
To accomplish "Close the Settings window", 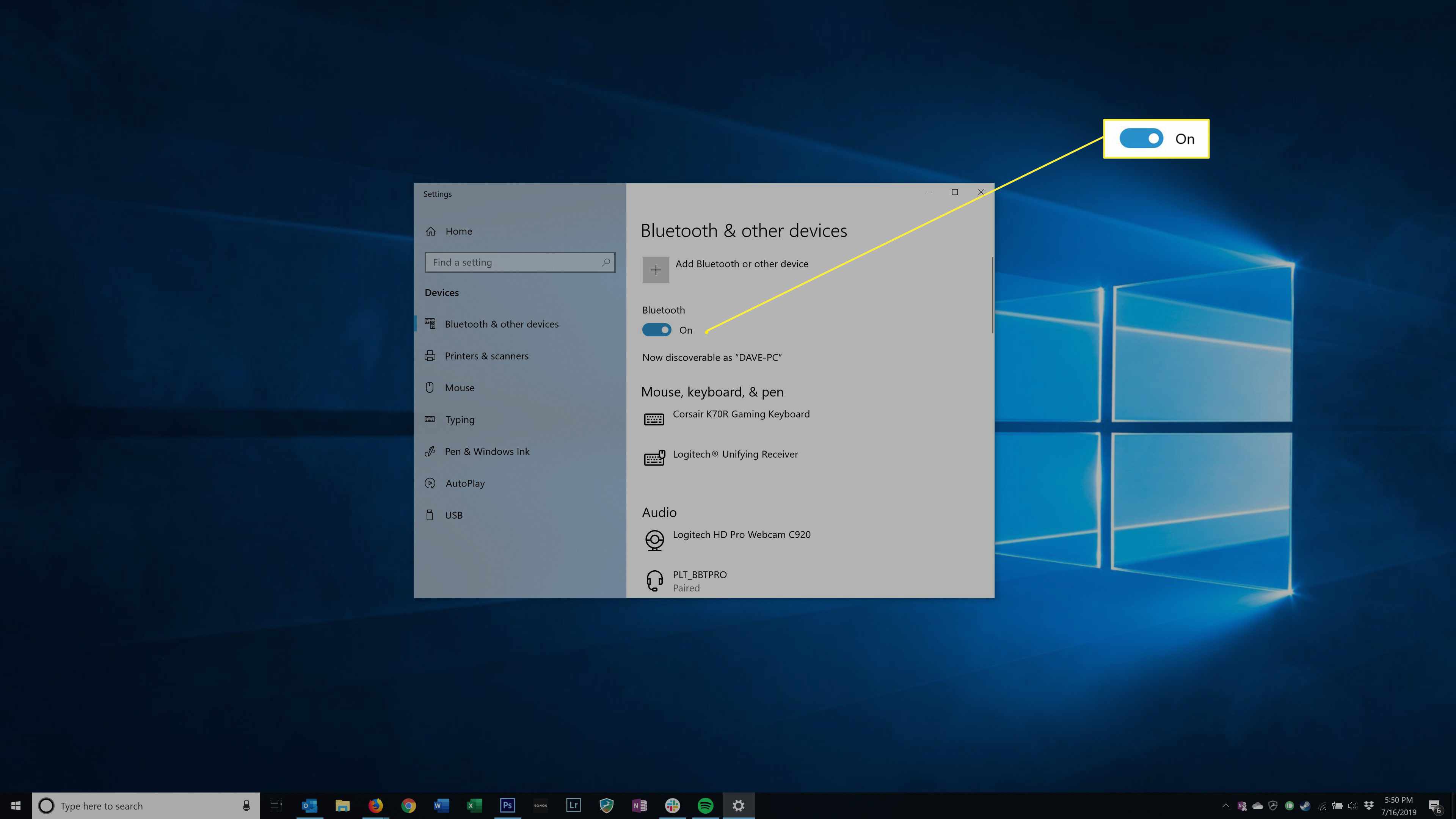I will pos(981,192).
